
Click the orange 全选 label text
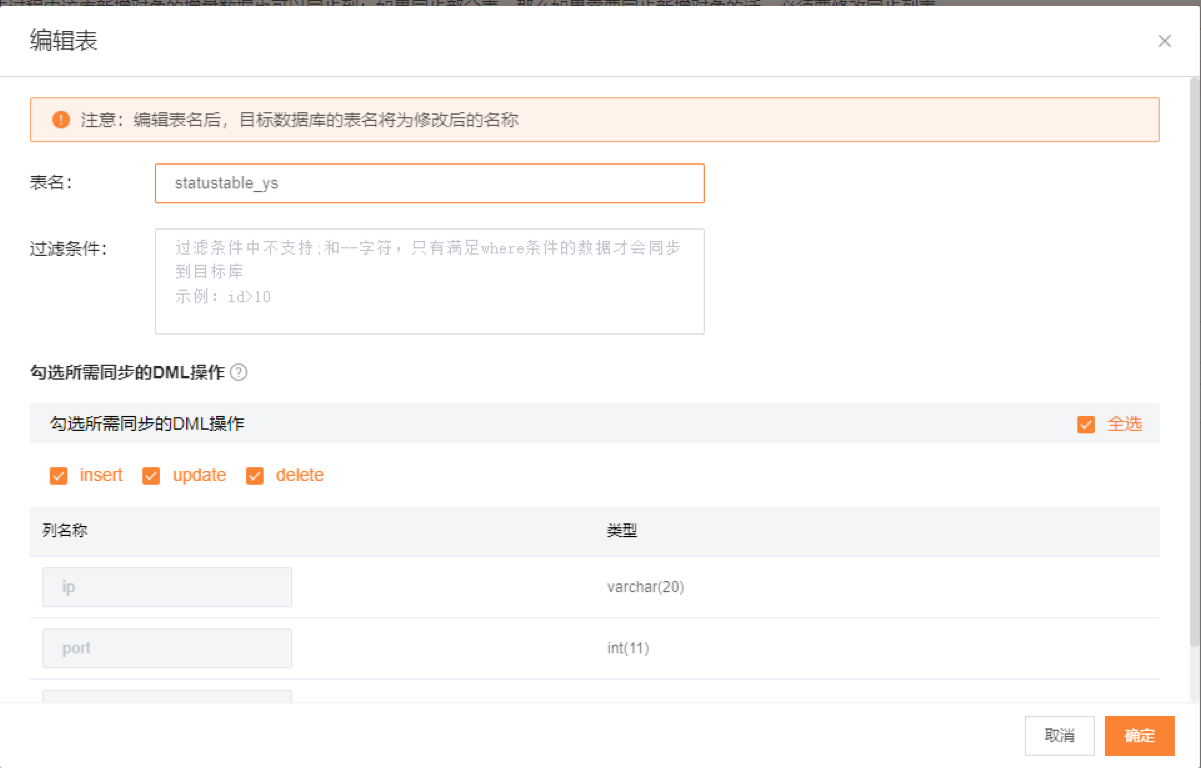tap(1124, 424)
